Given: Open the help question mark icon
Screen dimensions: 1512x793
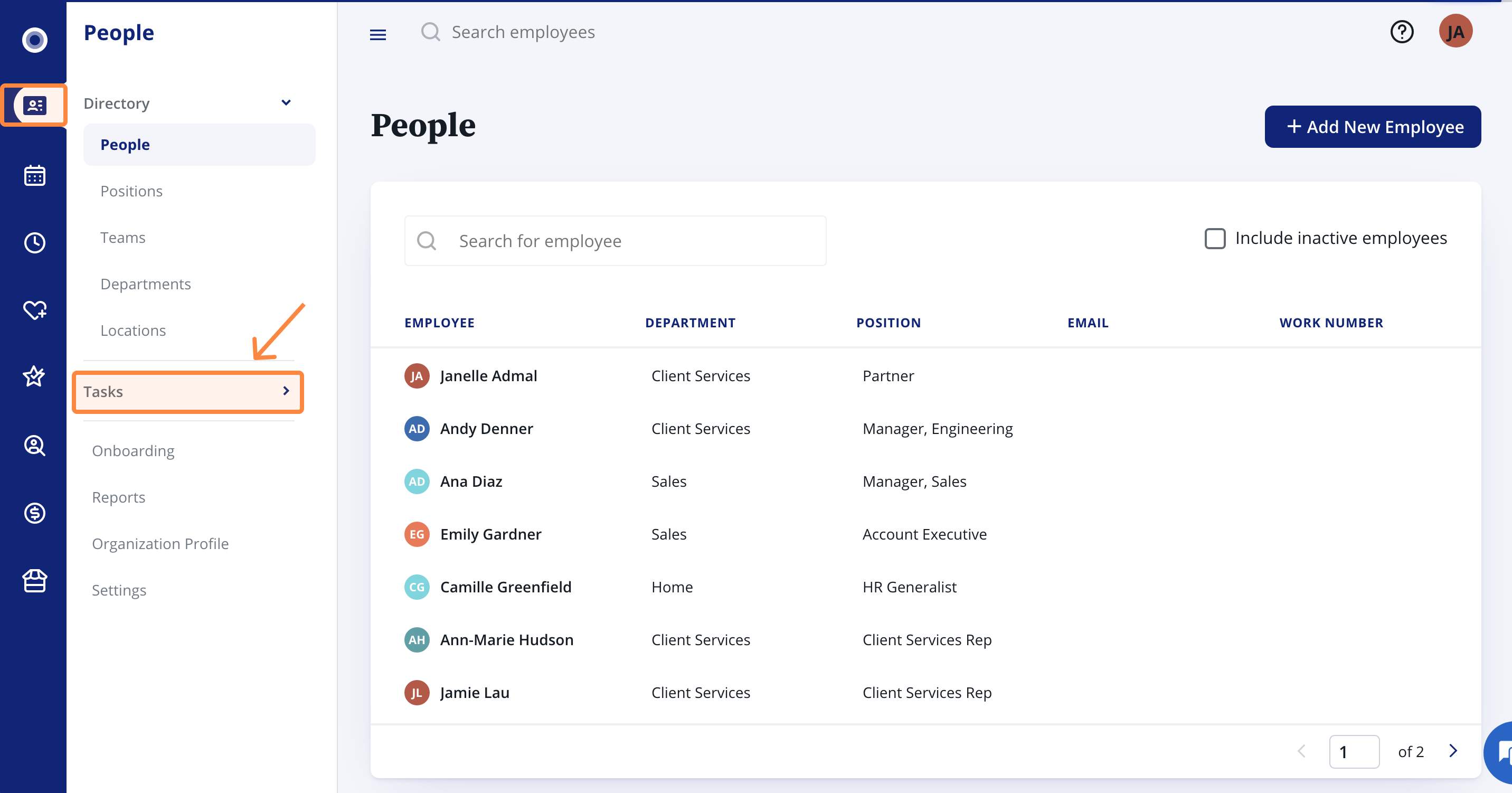Looking at the screenshot, I should pos(1402,32).
